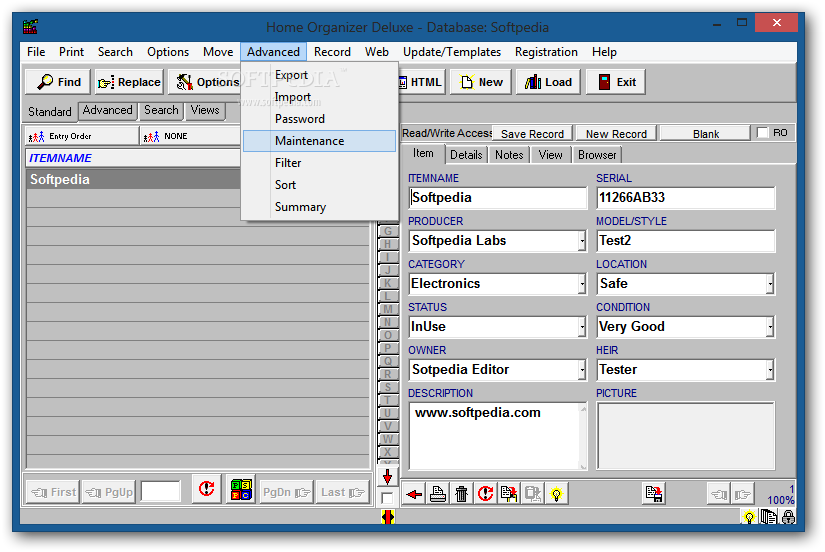Create a New database from toolbar
825x552 pixels.
[481, 82]
